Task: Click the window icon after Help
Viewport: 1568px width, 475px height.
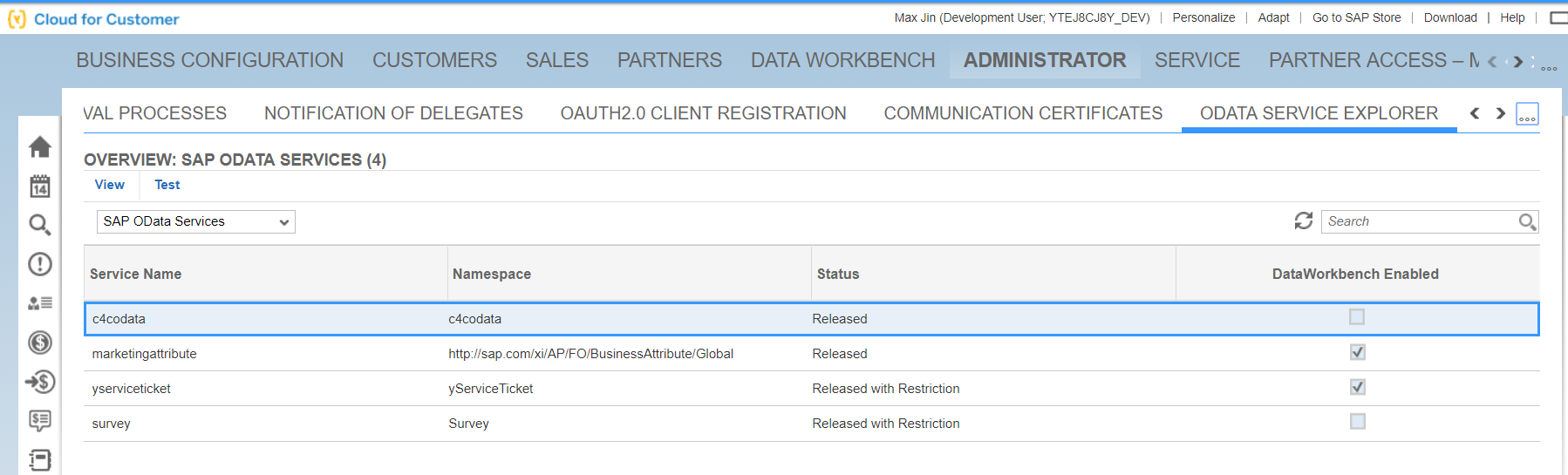Action: click(x=1559, y=17)
